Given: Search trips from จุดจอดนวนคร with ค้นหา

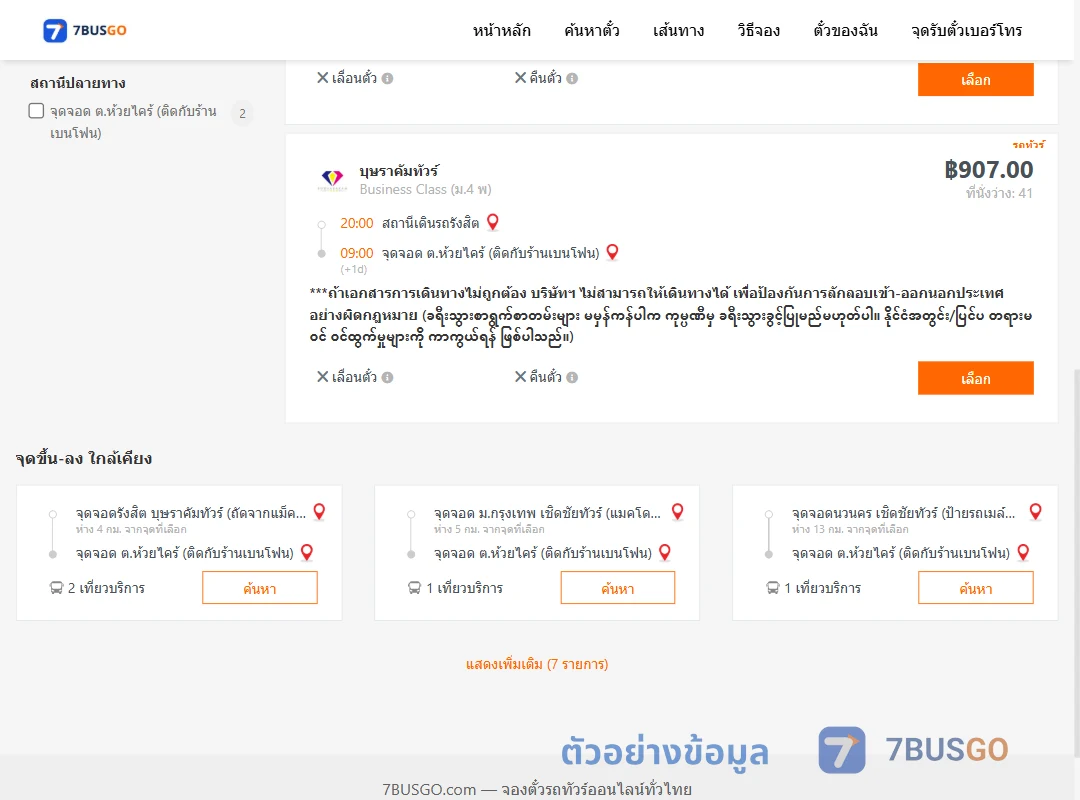Looking at the screenshot, I should [x=975, y=588].
